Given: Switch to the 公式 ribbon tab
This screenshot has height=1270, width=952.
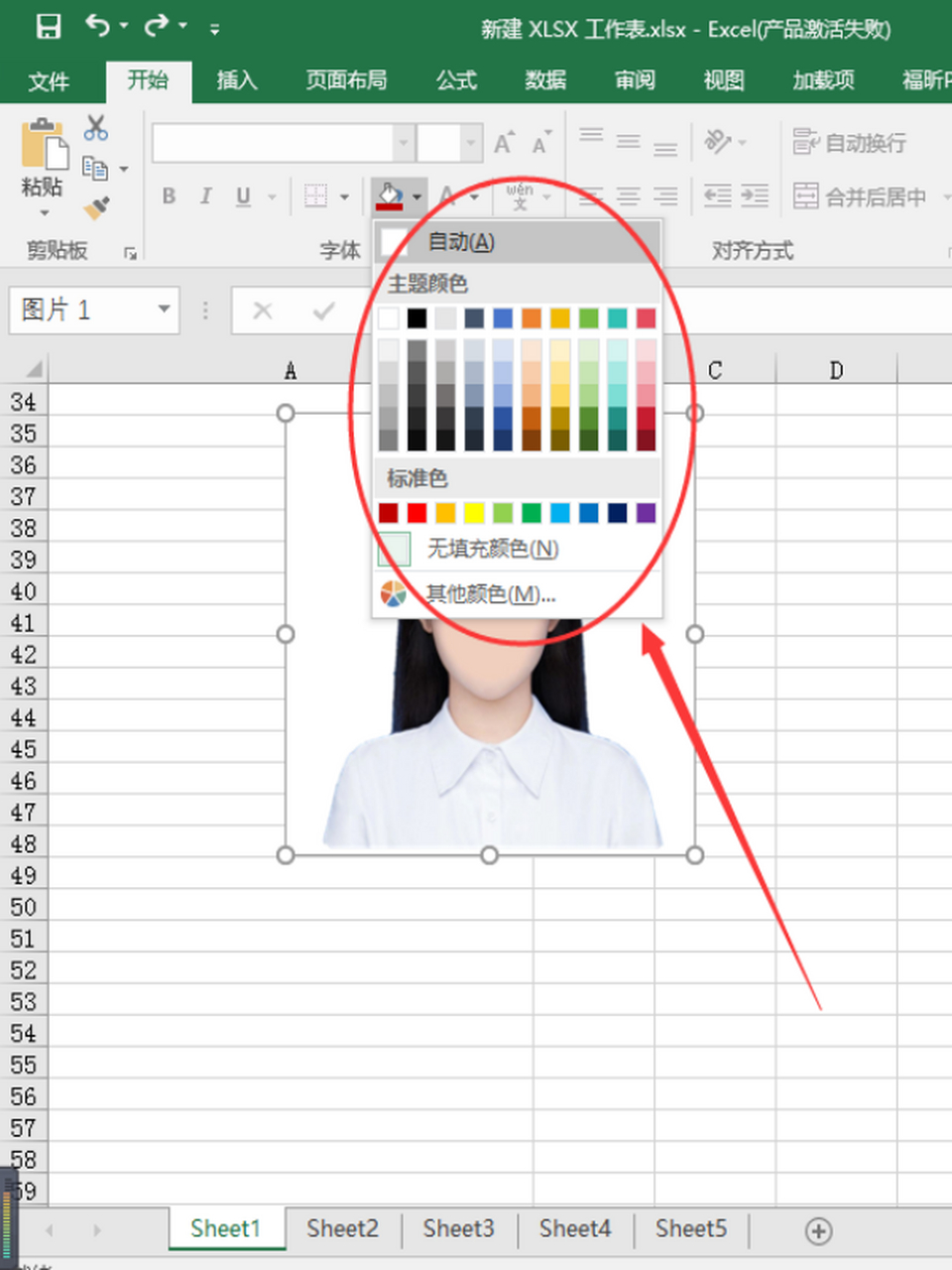Looking at the screenshot, I should (x=456, y=80).
